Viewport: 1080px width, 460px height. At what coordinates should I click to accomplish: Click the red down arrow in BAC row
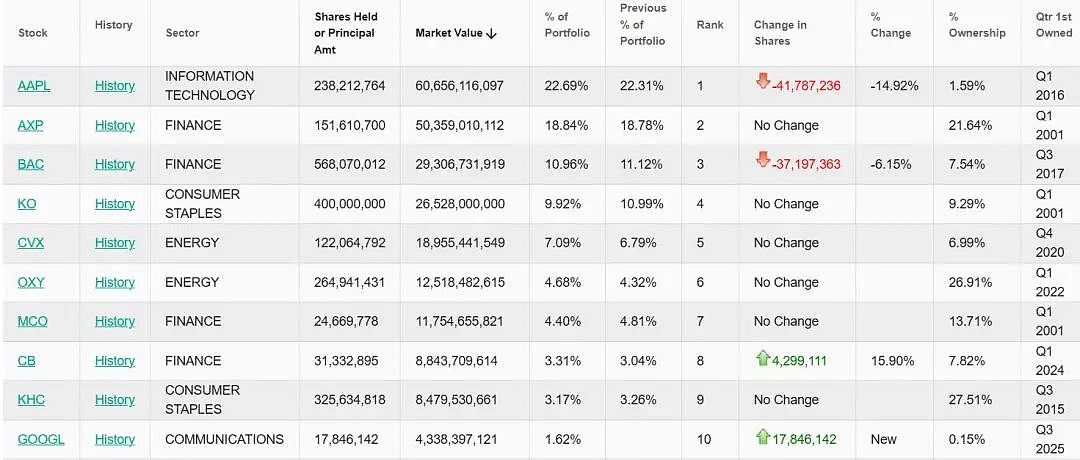[x=762, y=161]
